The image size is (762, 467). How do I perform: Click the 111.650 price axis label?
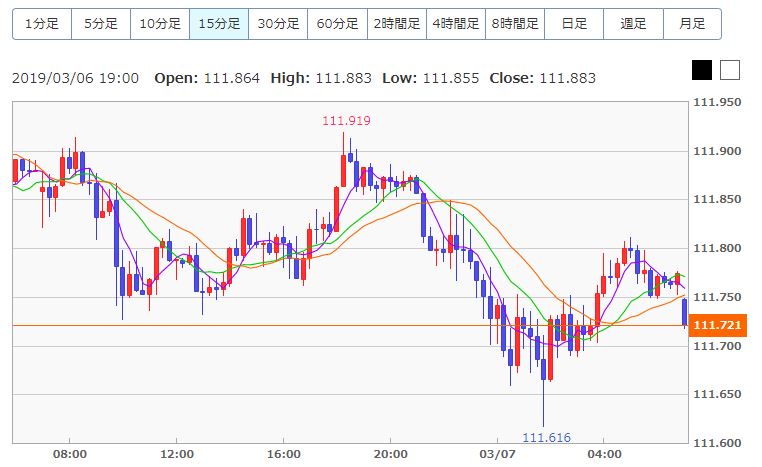click(x=717, y=394)
